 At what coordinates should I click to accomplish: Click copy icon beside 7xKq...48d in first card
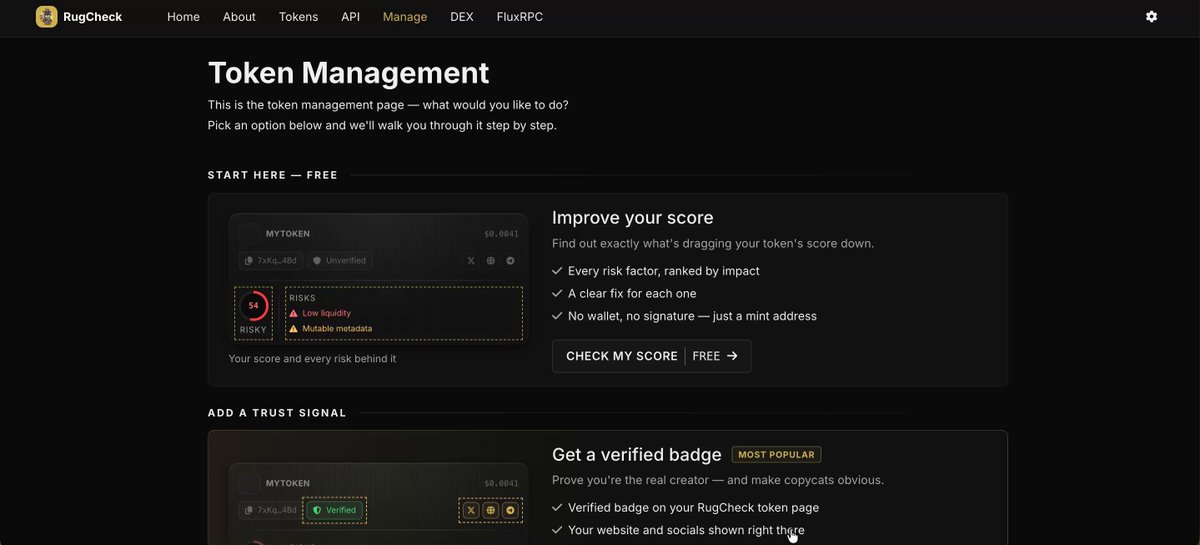coord(248,260)
